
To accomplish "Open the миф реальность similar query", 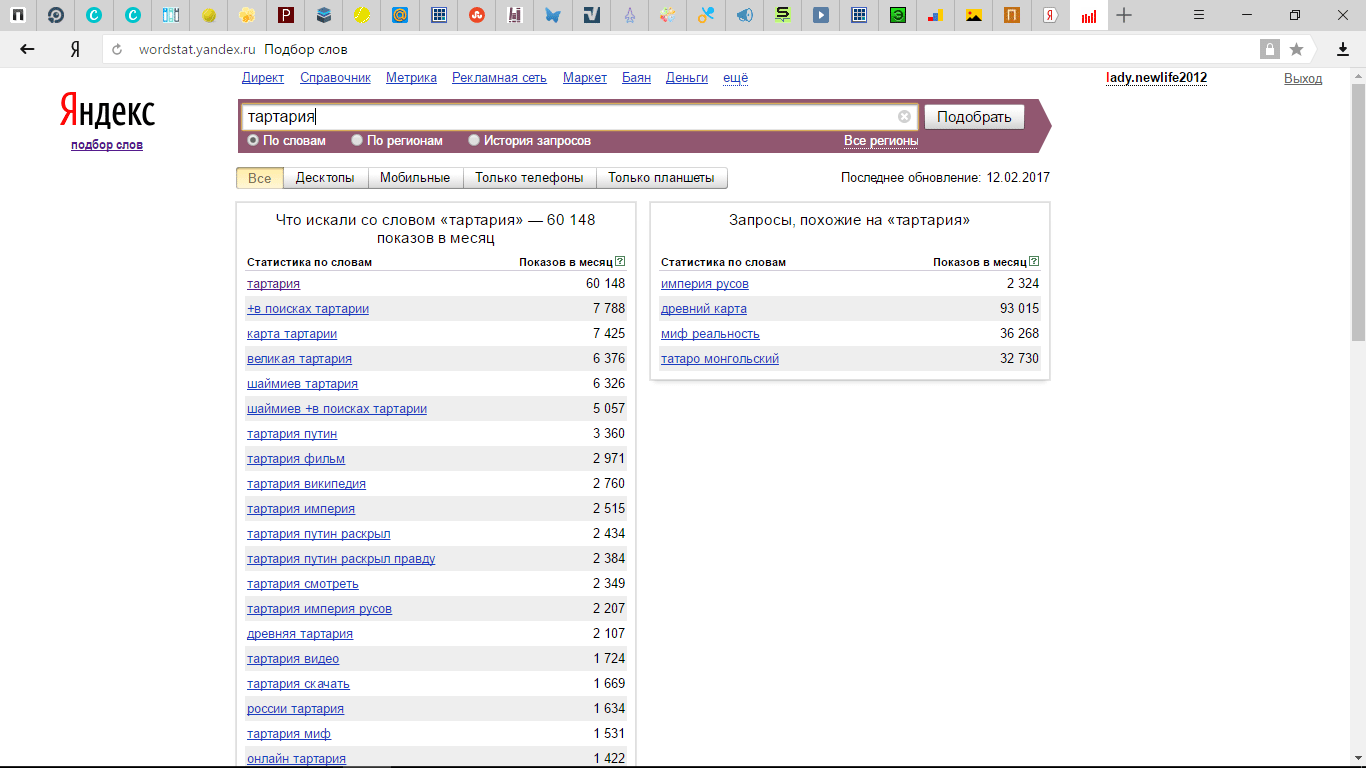I will [x=710, y=334].
